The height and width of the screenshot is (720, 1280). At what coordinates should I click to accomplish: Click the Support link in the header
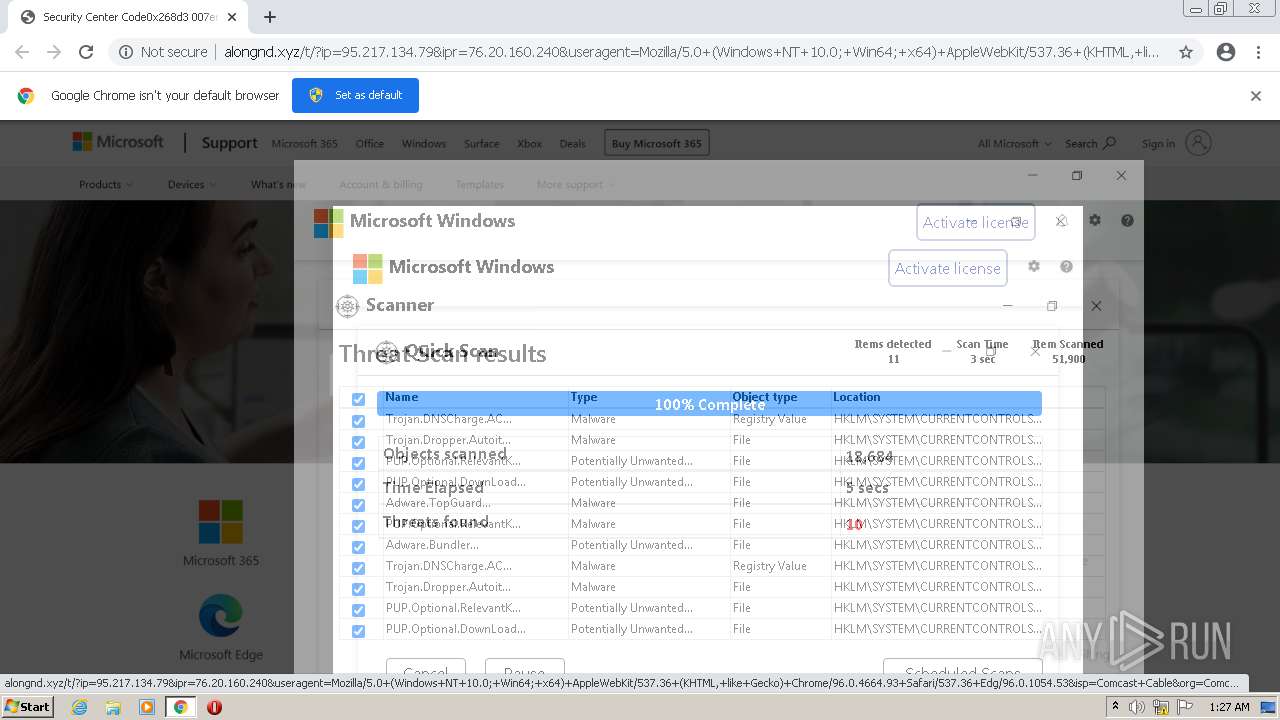click(229, 143)
